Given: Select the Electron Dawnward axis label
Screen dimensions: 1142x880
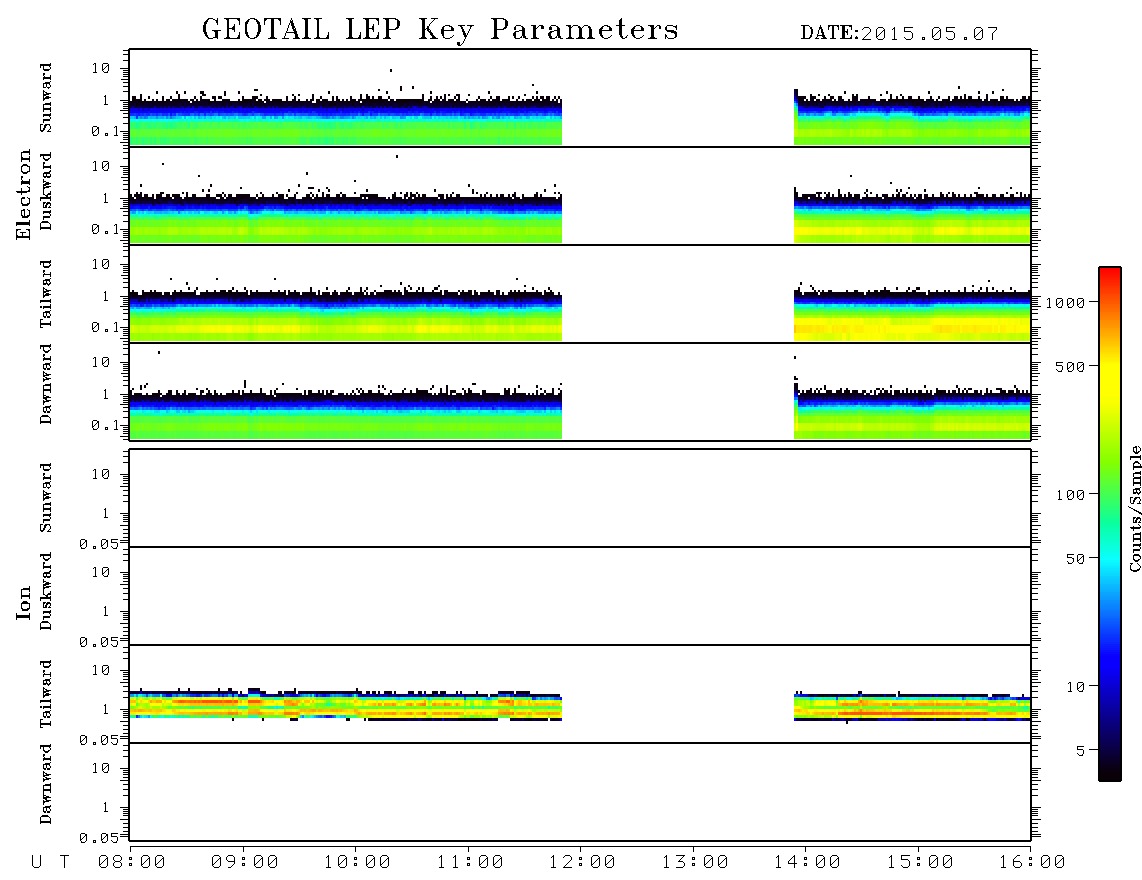Looking at the screenshot, I should [45, 384].
